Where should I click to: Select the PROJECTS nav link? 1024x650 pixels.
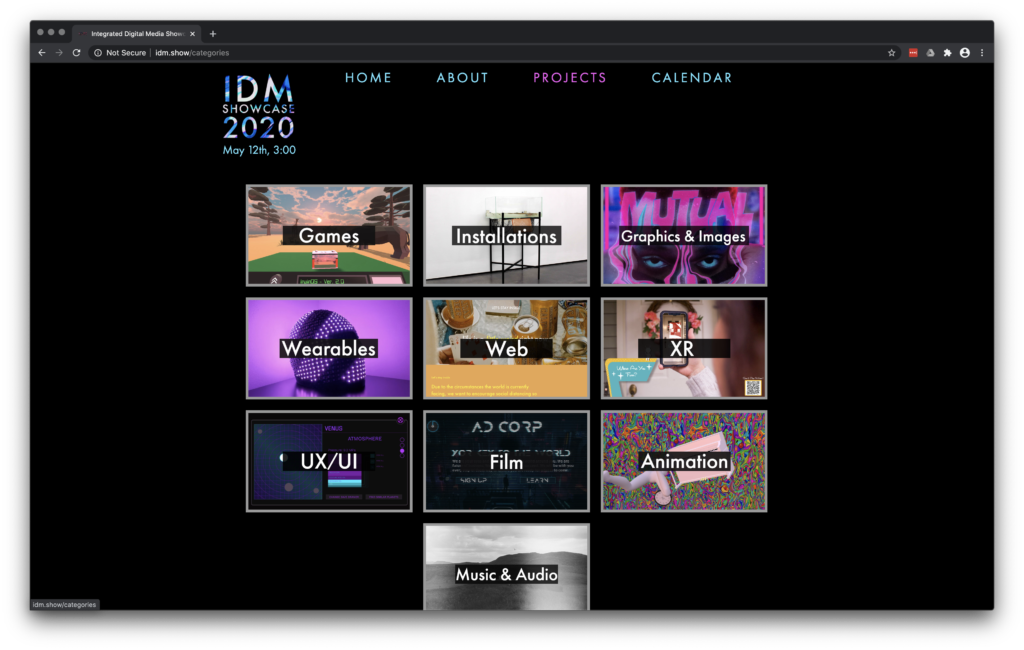pos(569,78)
